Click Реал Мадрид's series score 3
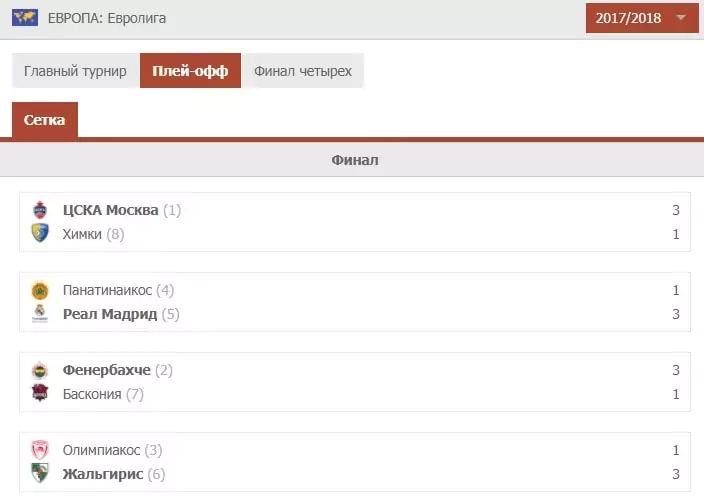The height and width of the screenshot is (499, 704). [676, 314]
